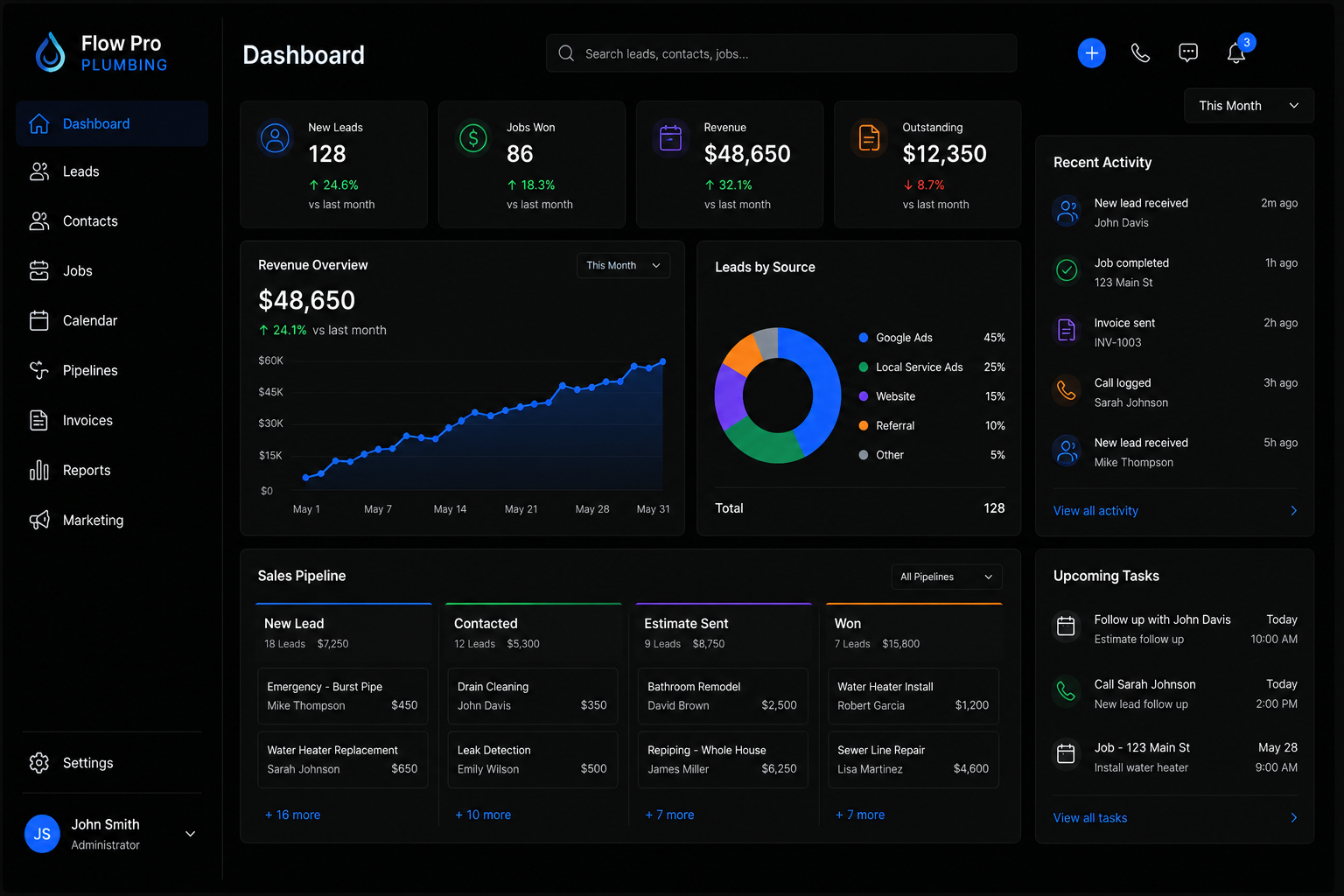
Task: Open the + 16 more link under New Lead
Action: [292, 815]
